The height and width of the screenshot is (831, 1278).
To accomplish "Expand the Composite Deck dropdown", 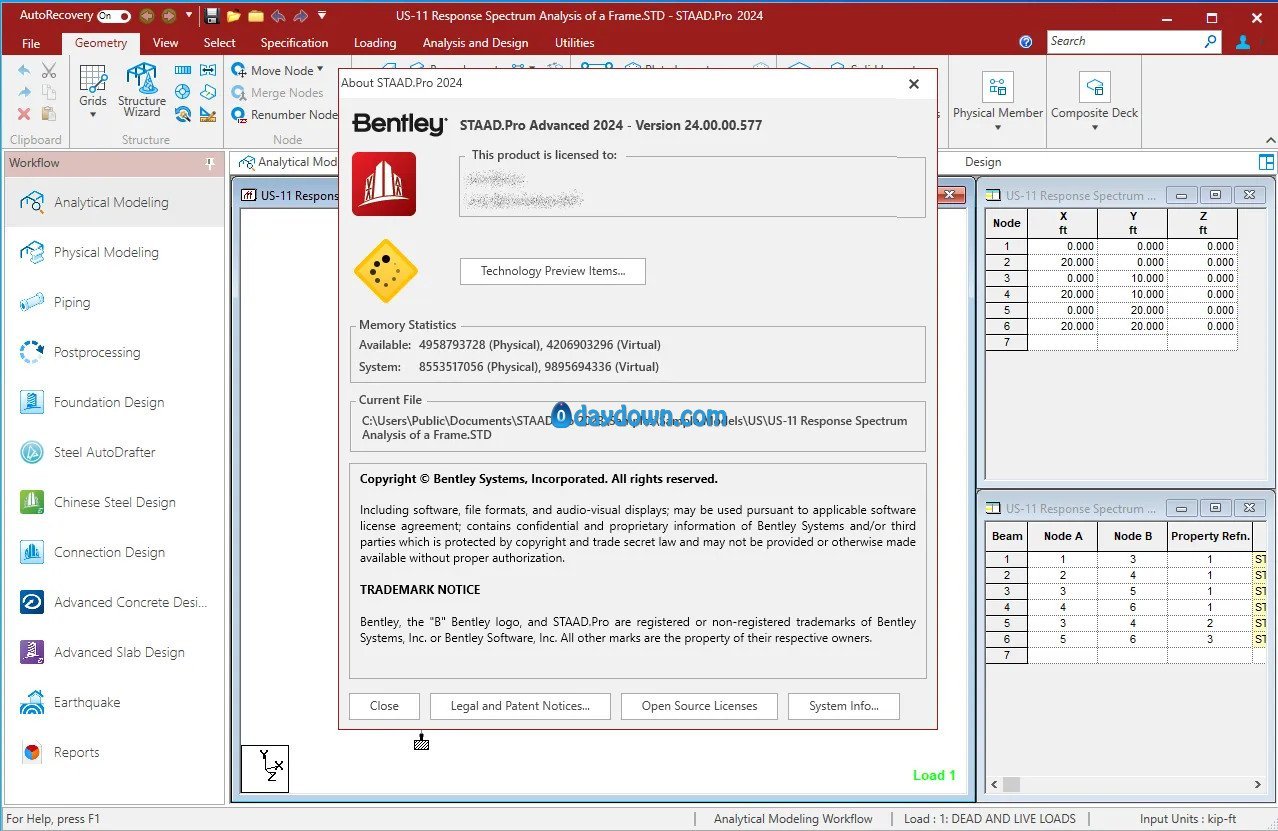I will (x=1094, y=127).
